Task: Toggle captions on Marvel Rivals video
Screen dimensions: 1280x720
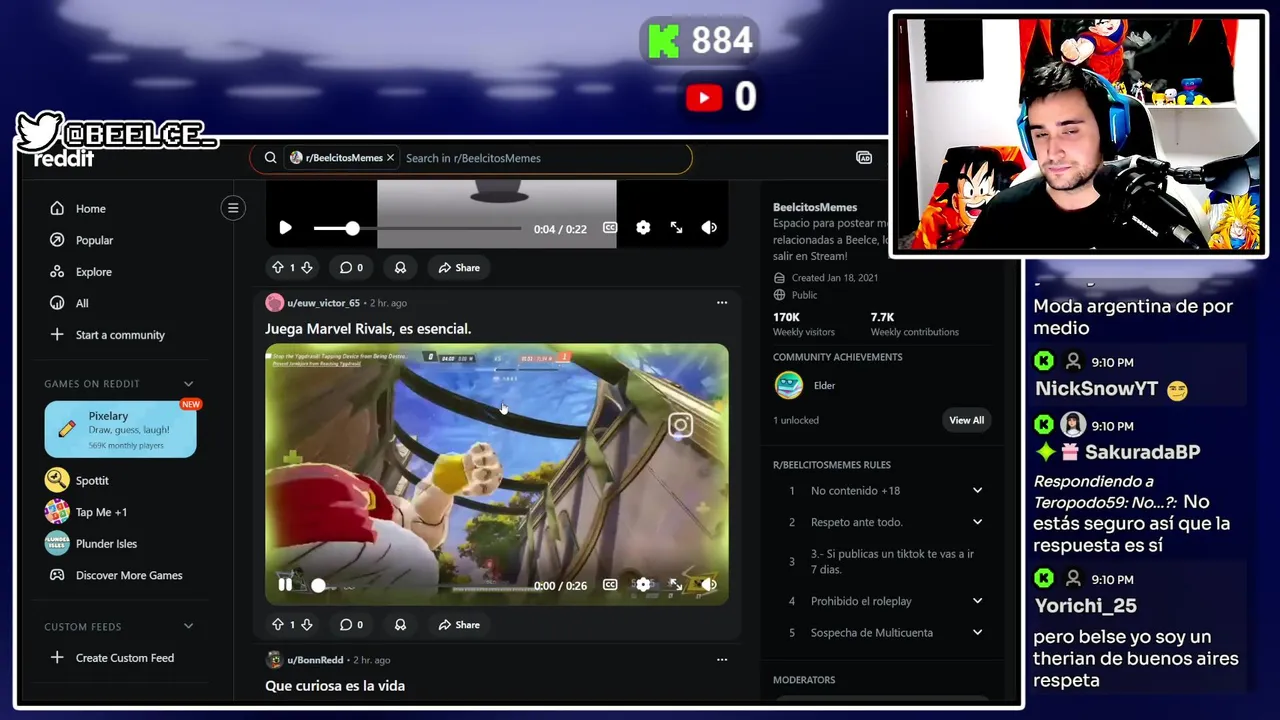Action: 610,585
